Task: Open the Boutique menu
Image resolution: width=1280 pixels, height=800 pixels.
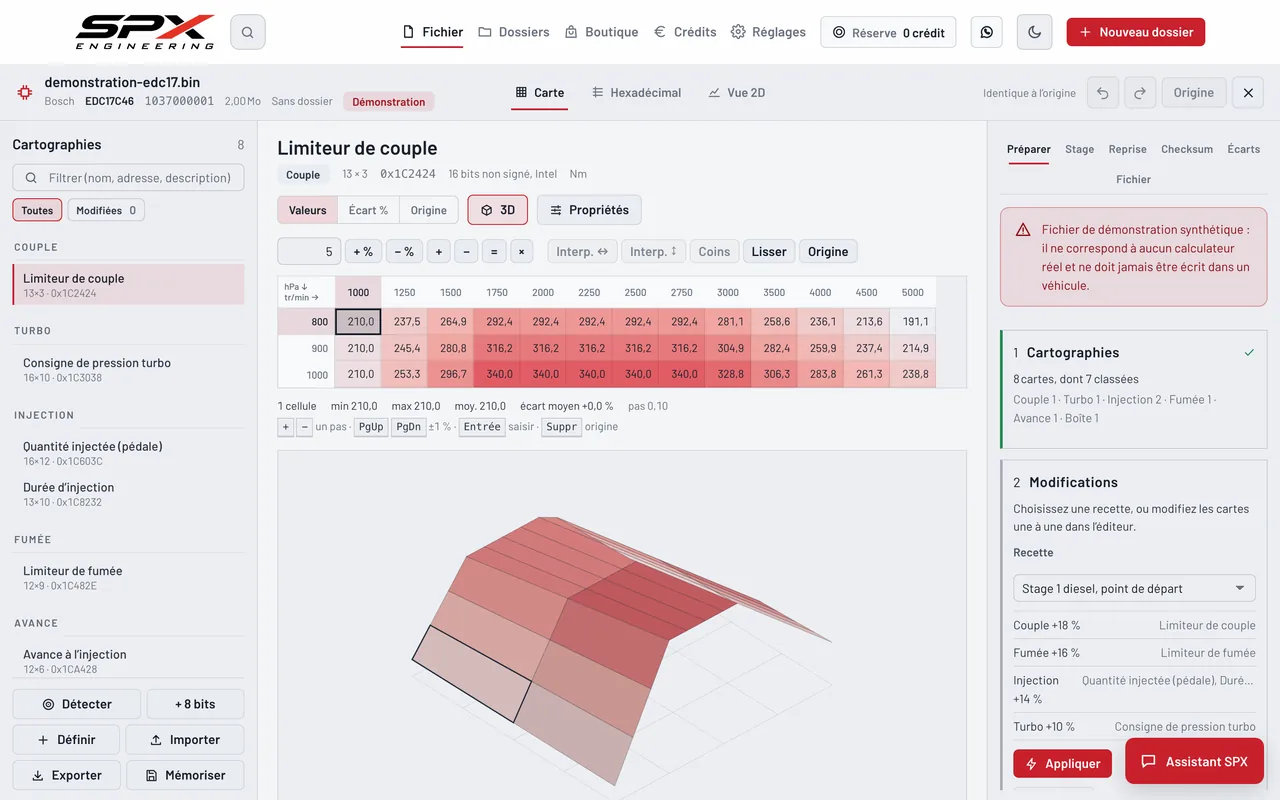Action: pyautogui.click(x=601, y=32)
